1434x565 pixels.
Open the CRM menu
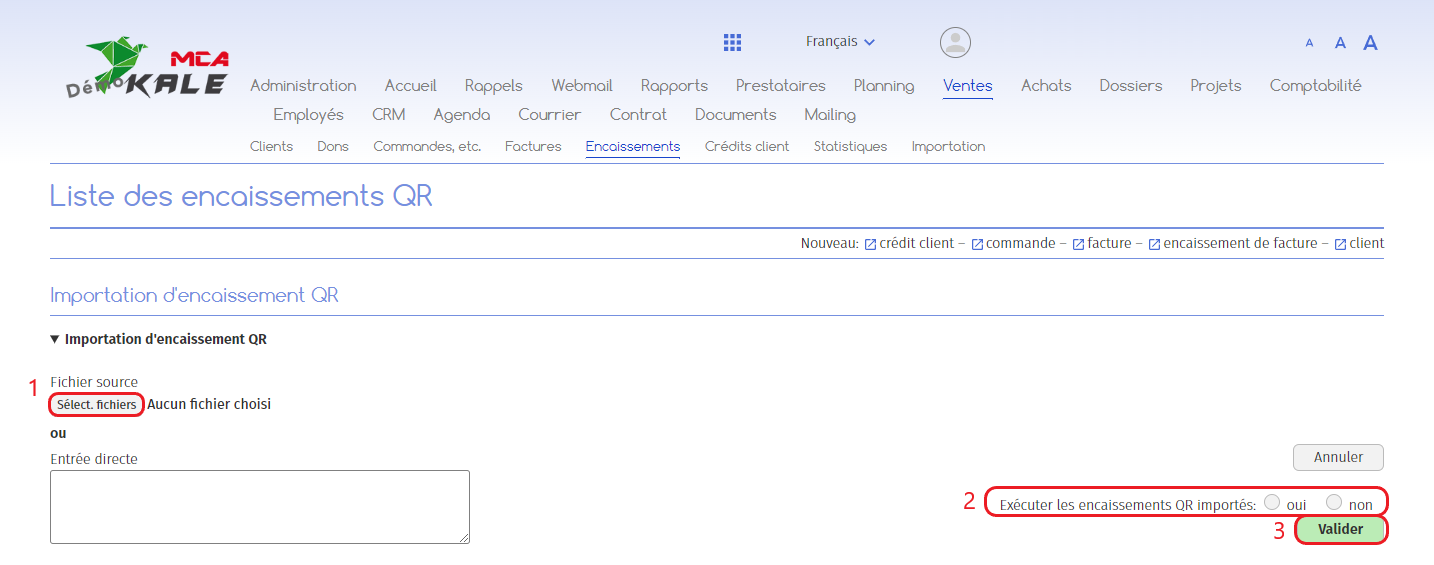point(389,115)
